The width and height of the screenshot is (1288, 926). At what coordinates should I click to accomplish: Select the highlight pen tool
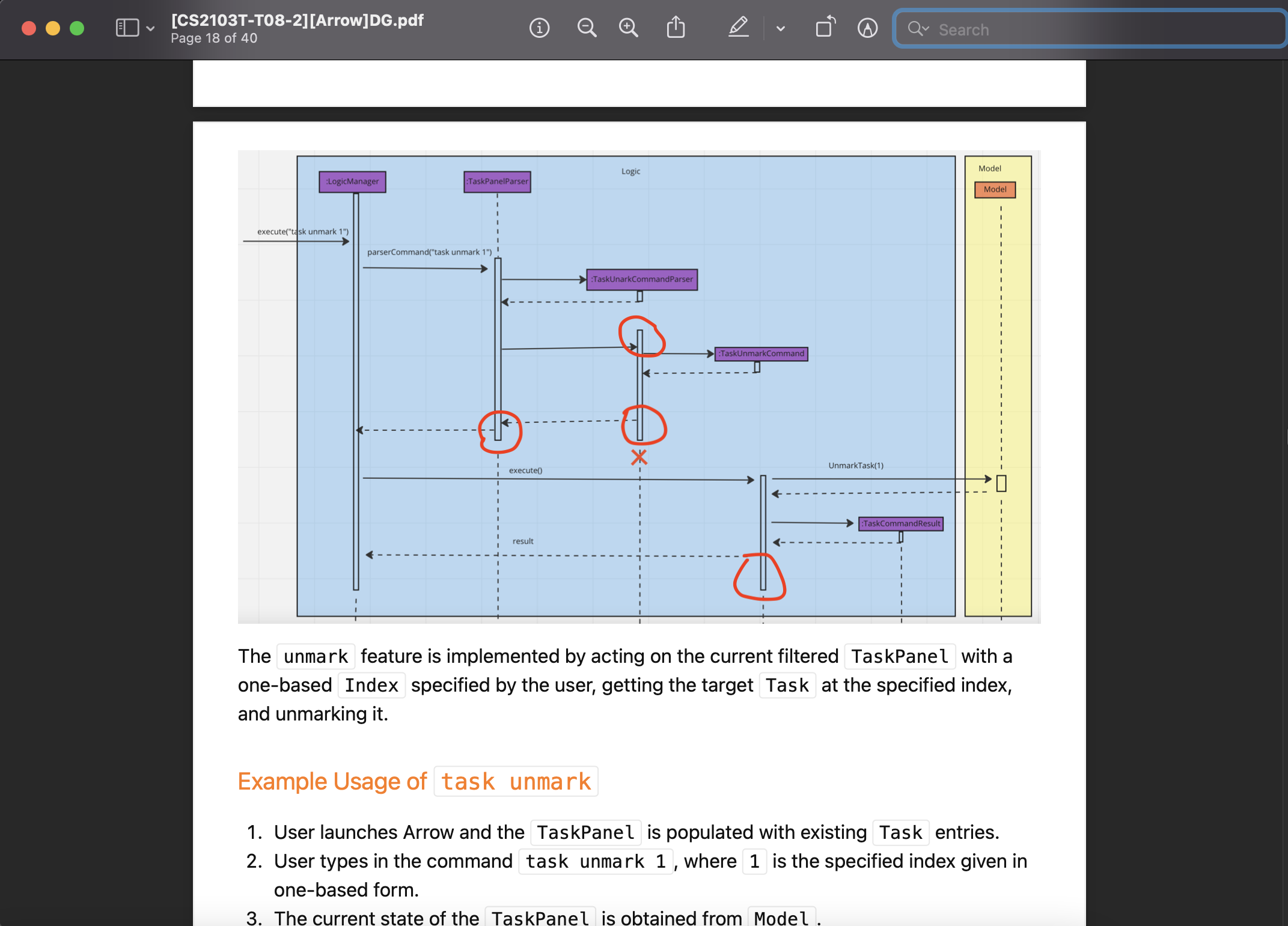738,28
